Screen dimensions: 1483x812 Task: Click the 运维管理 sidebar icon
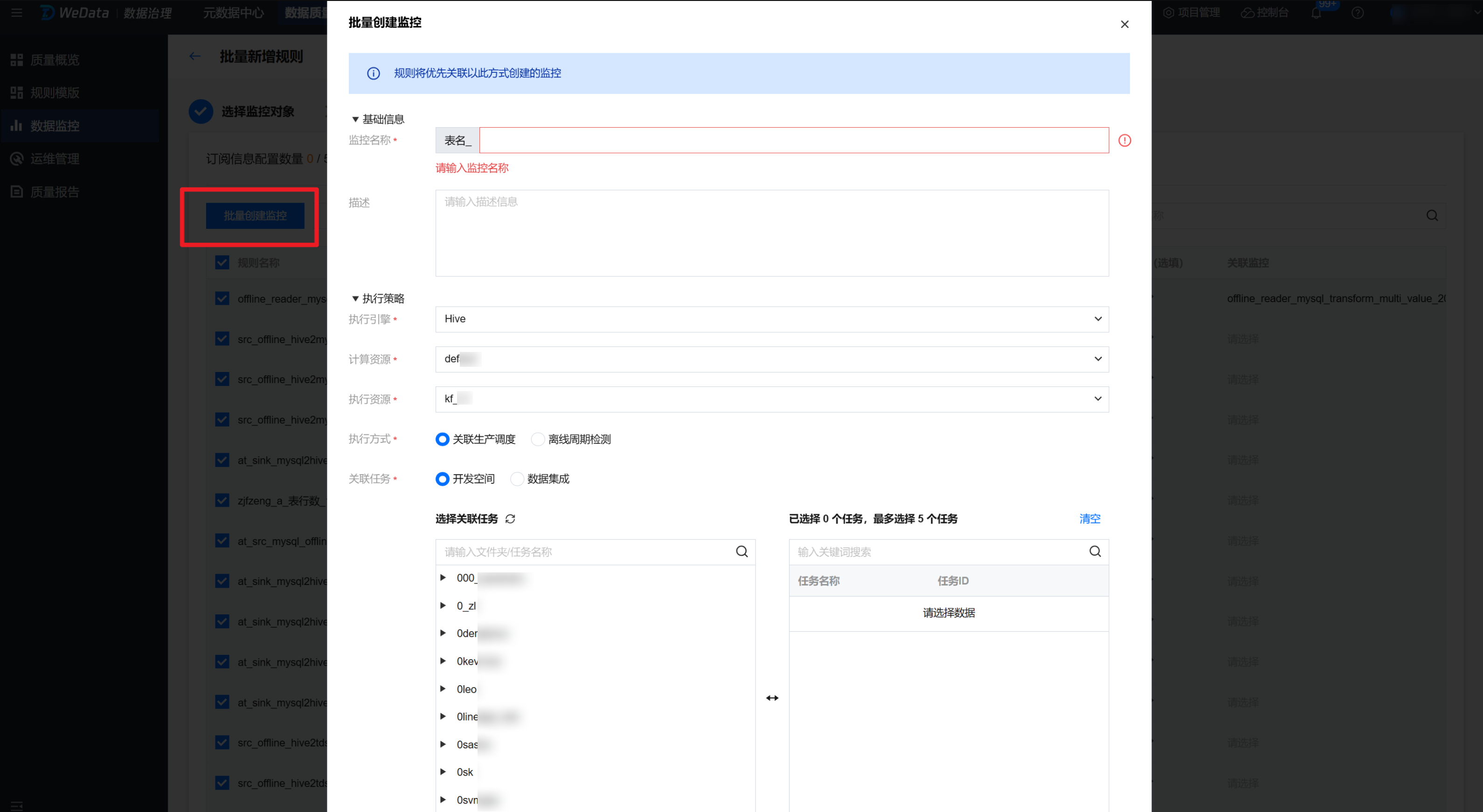[x=17, y=159]
